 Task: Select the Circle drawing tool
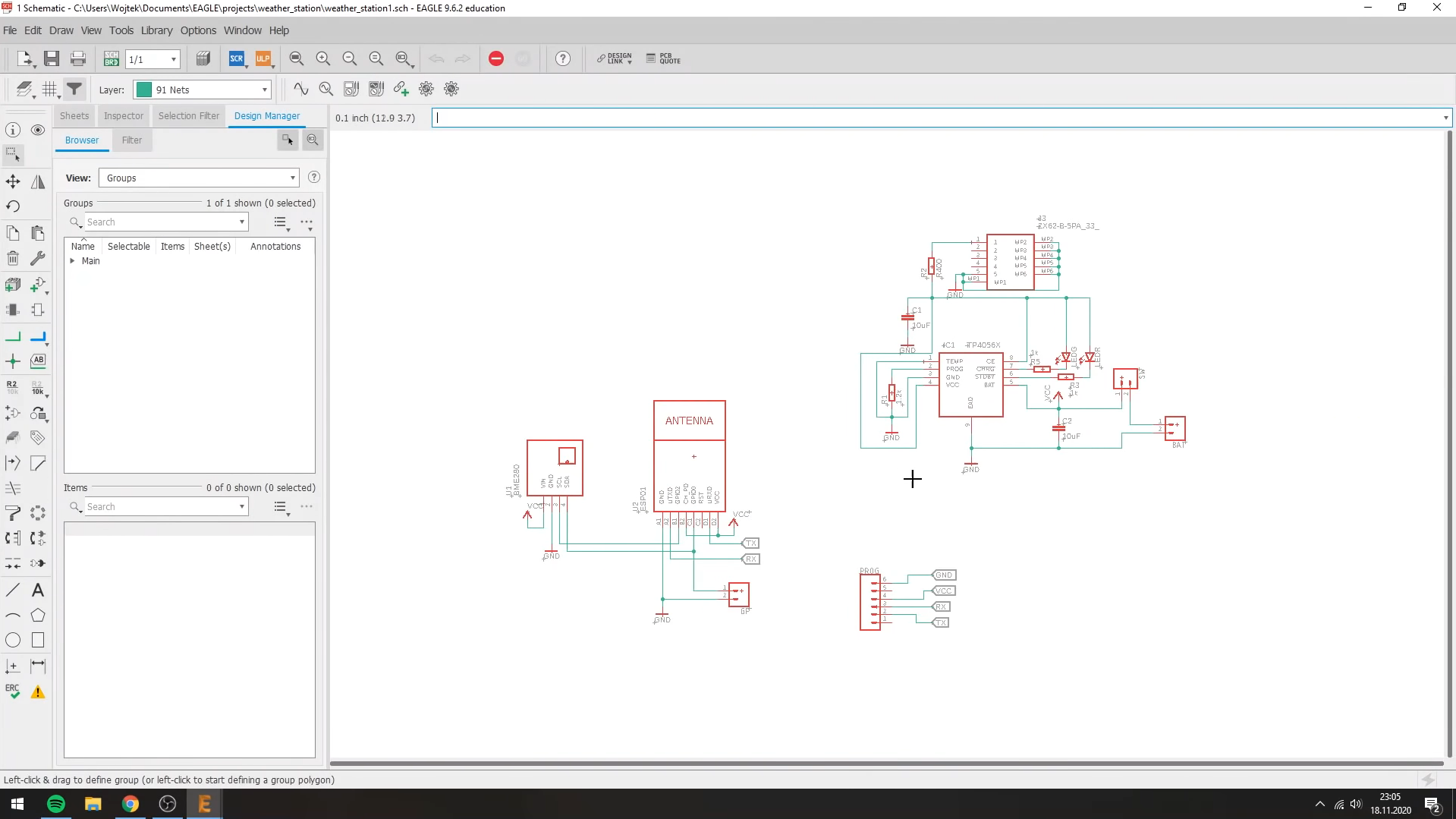pos(13,641)
